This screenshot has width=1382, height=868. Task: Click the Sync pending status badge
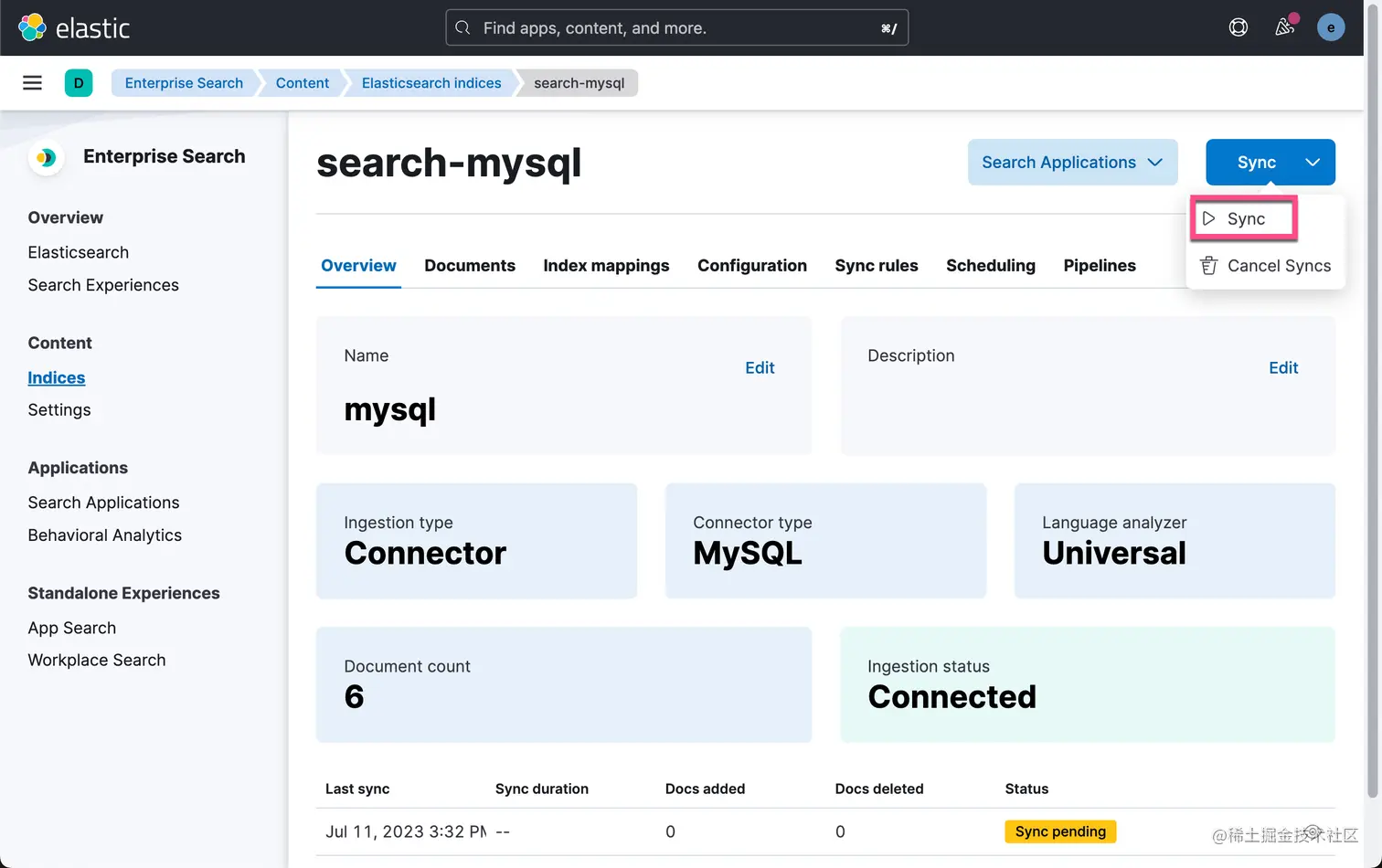(x=1060, y=831)
